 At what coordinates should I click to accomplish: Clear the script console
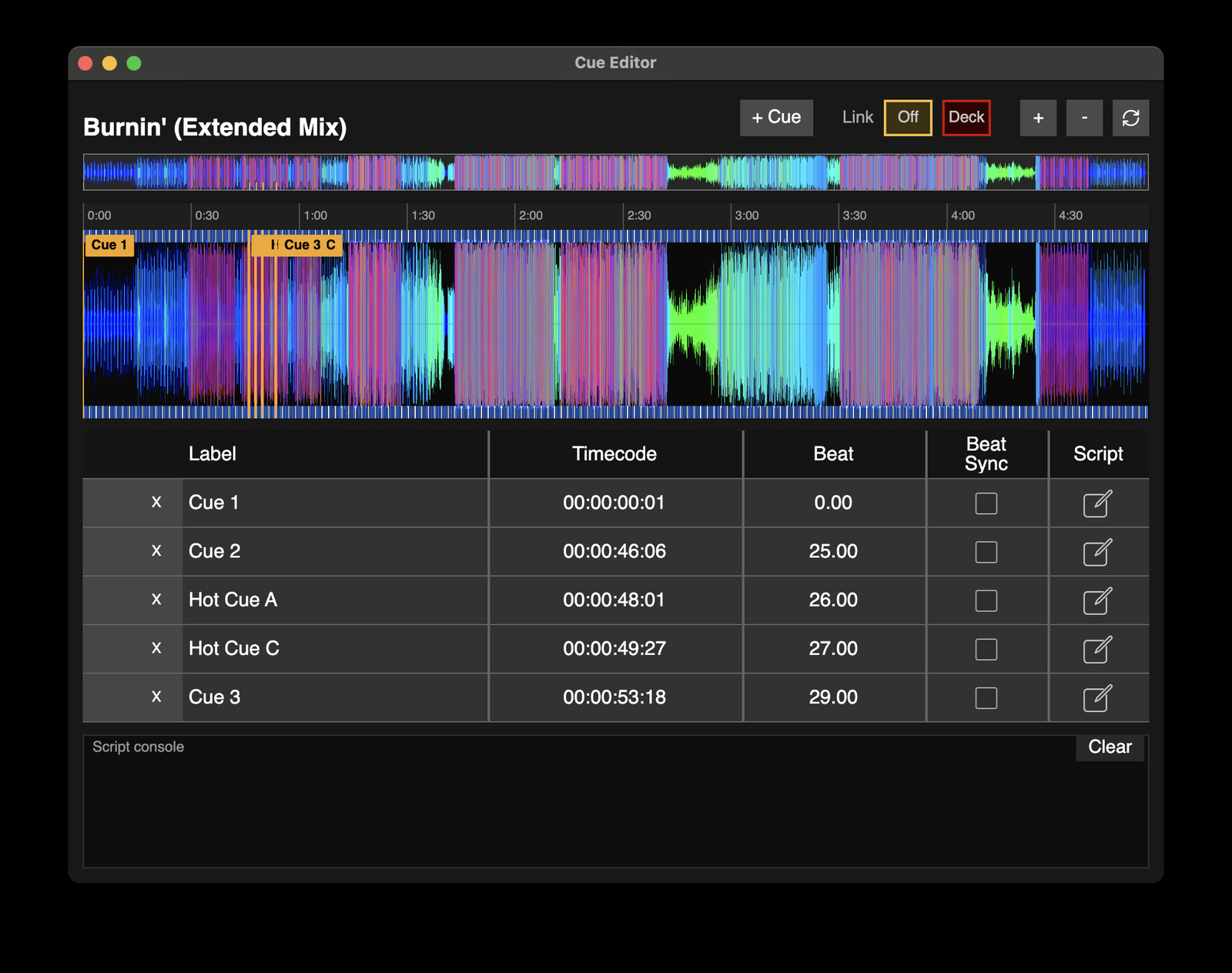[x=1110, y=747]
